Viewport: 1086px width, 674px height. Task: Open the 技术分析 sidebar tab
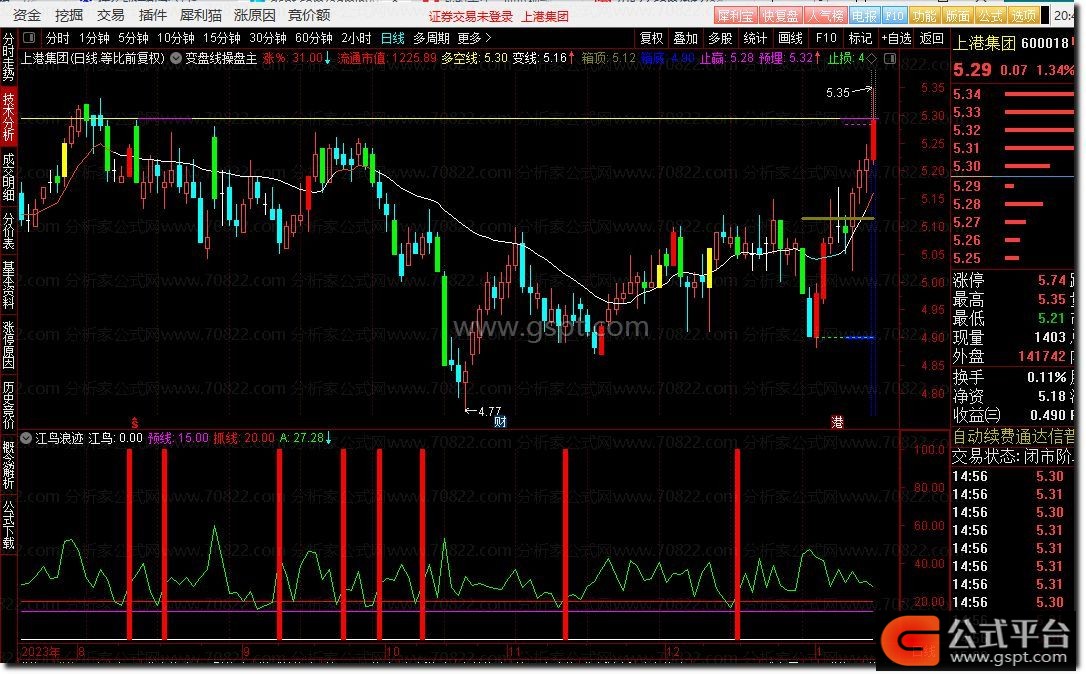point(8,116)
